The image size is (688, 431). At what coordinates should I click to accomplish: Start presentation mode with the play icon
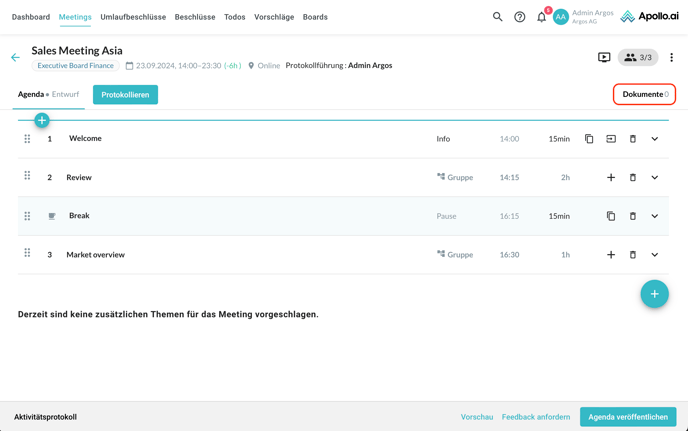604,58
